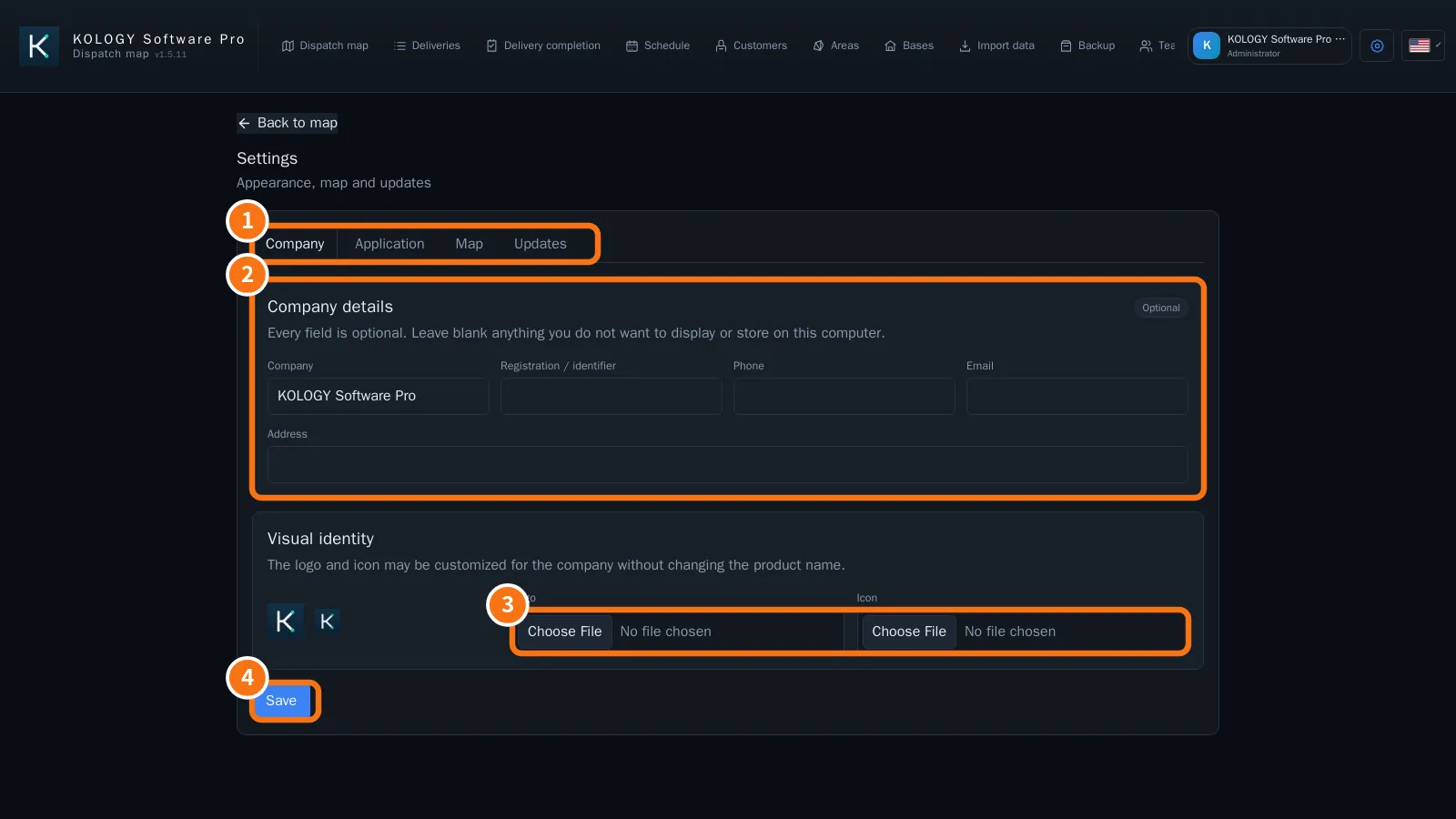The image size is (1456, 819).
Task: Open Import data page
Action: (x=996, y=45)
